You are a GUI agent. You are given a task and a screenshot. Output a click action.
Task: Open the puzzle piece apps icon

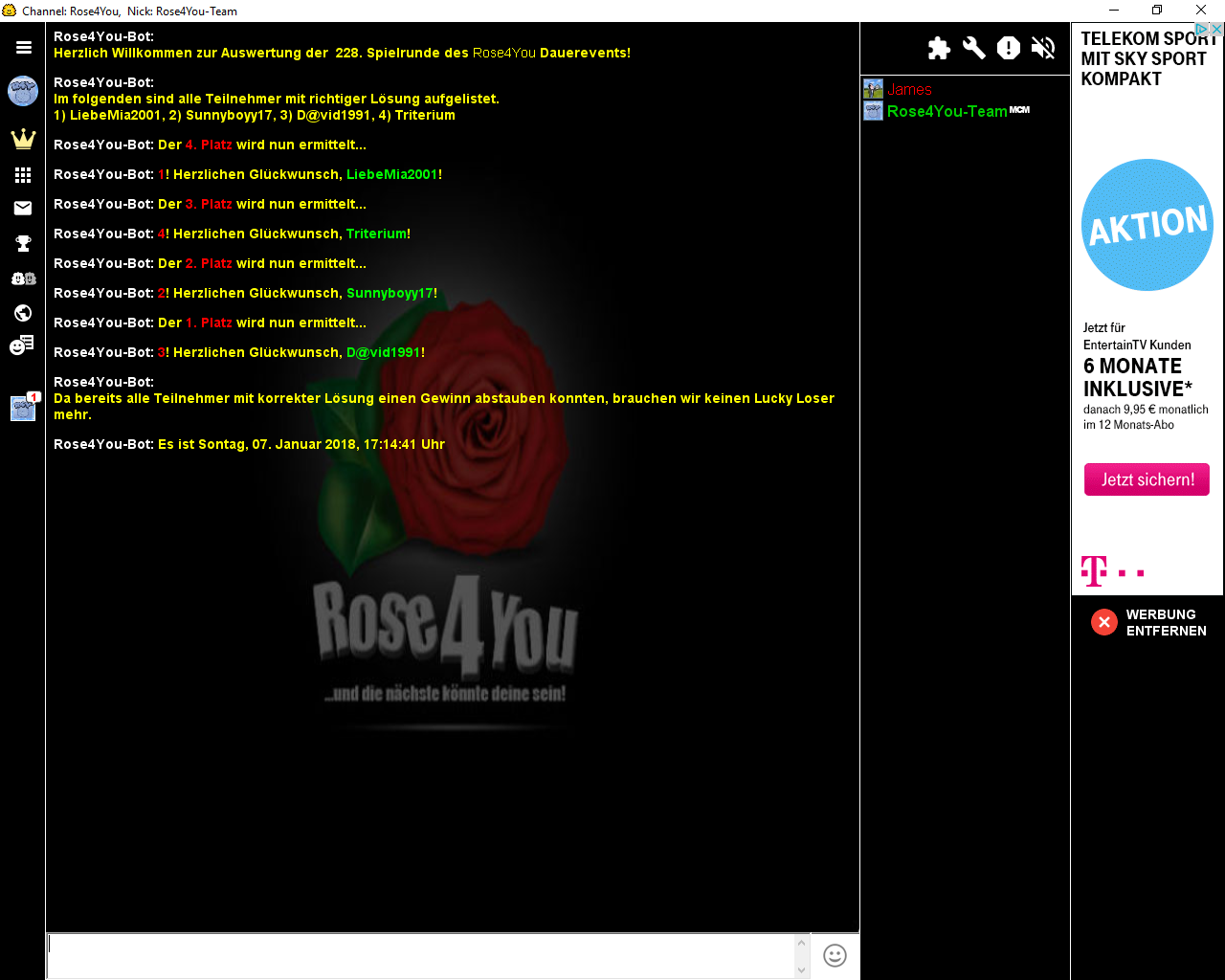click(939, 48)
